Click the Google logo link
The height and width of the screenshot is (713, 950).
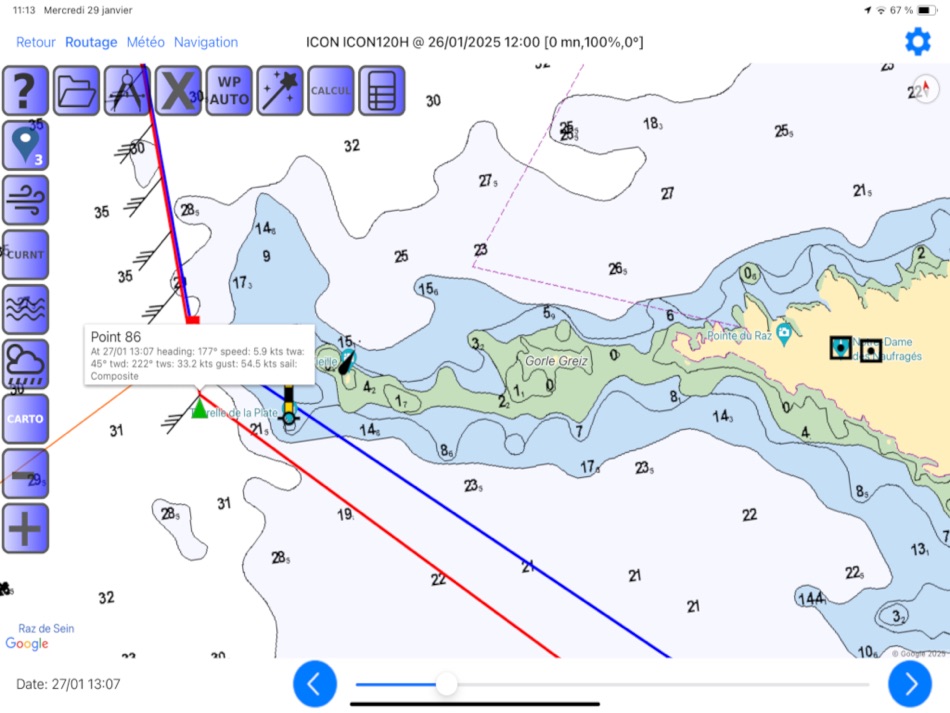[27, 644]
